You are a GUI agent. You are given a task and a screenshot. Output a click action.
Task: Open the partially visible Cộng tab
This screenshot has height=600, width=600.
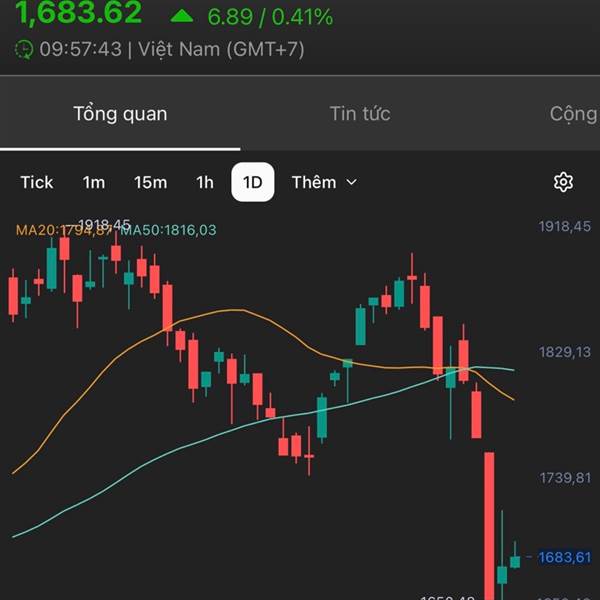(573, 113)
